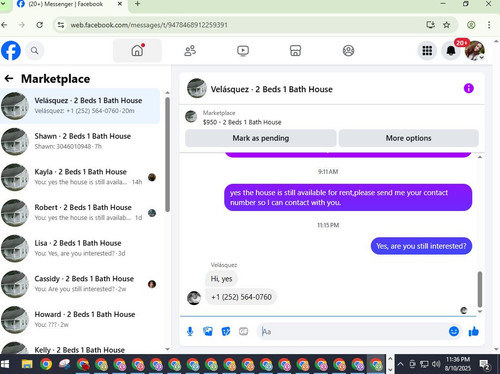Open File Explorer from the taskbar

click(27, 364)
